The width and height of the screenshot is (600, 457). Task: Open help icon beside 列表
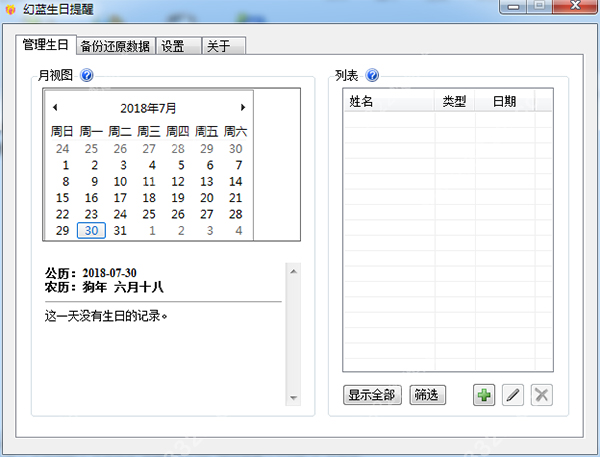[x=372, y=75]
